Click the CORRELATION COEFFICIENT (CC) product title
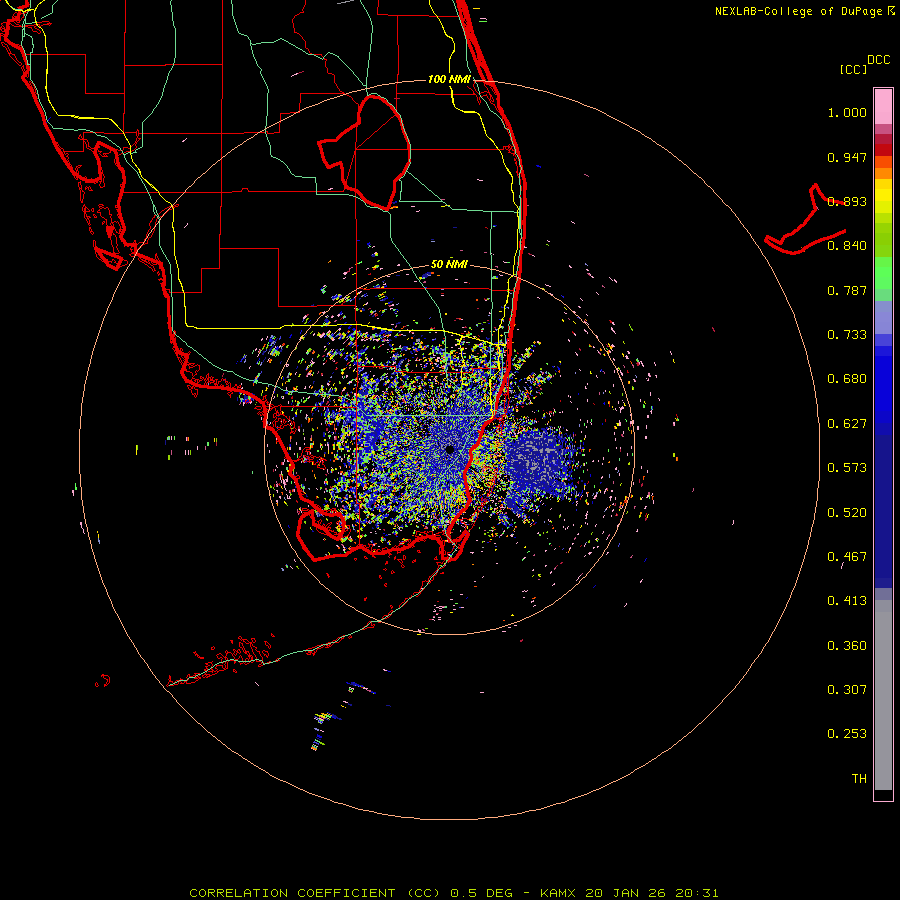 317,893
